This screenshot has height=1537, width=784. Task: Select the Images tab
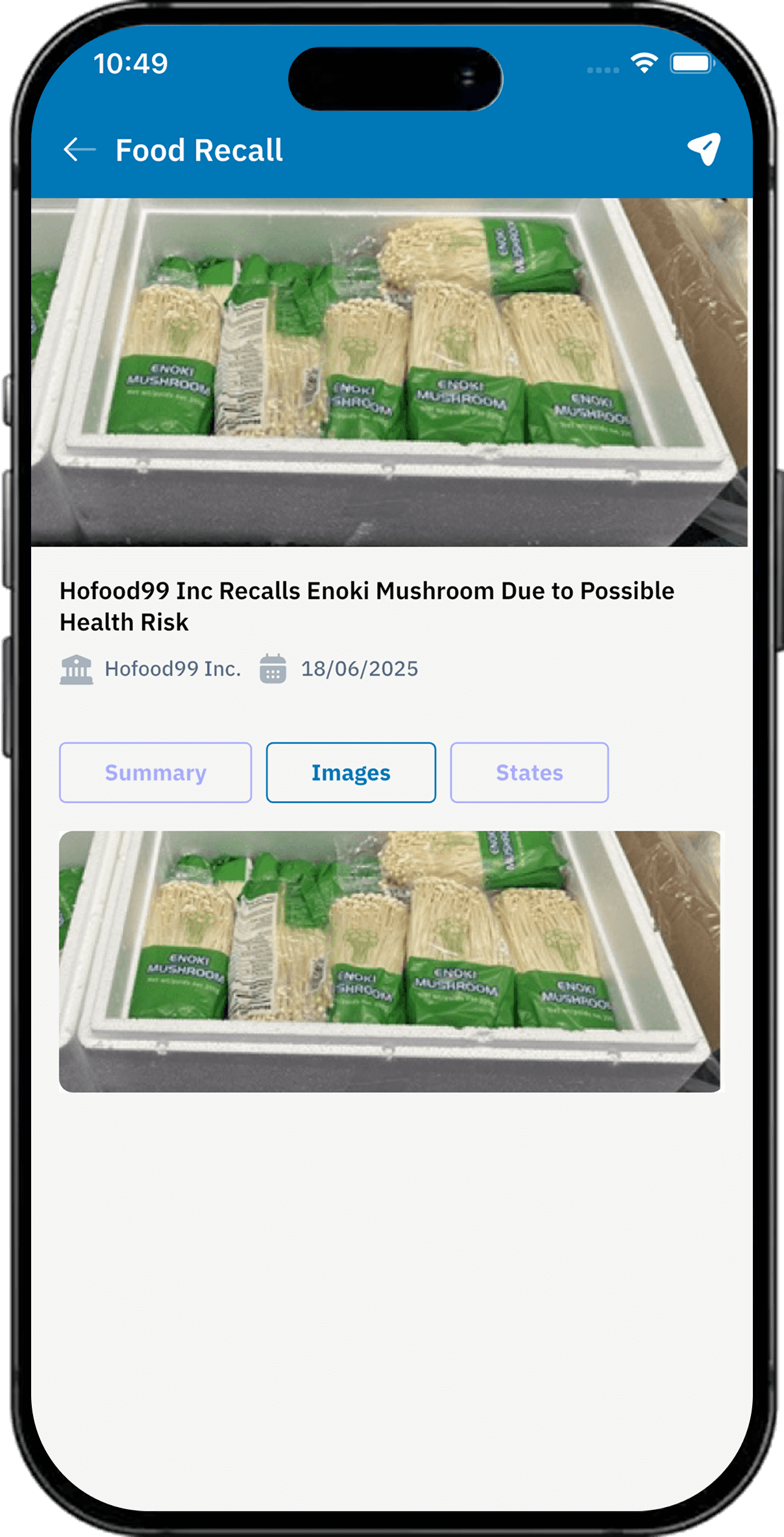pyautogui.click(x=351, y=772)
